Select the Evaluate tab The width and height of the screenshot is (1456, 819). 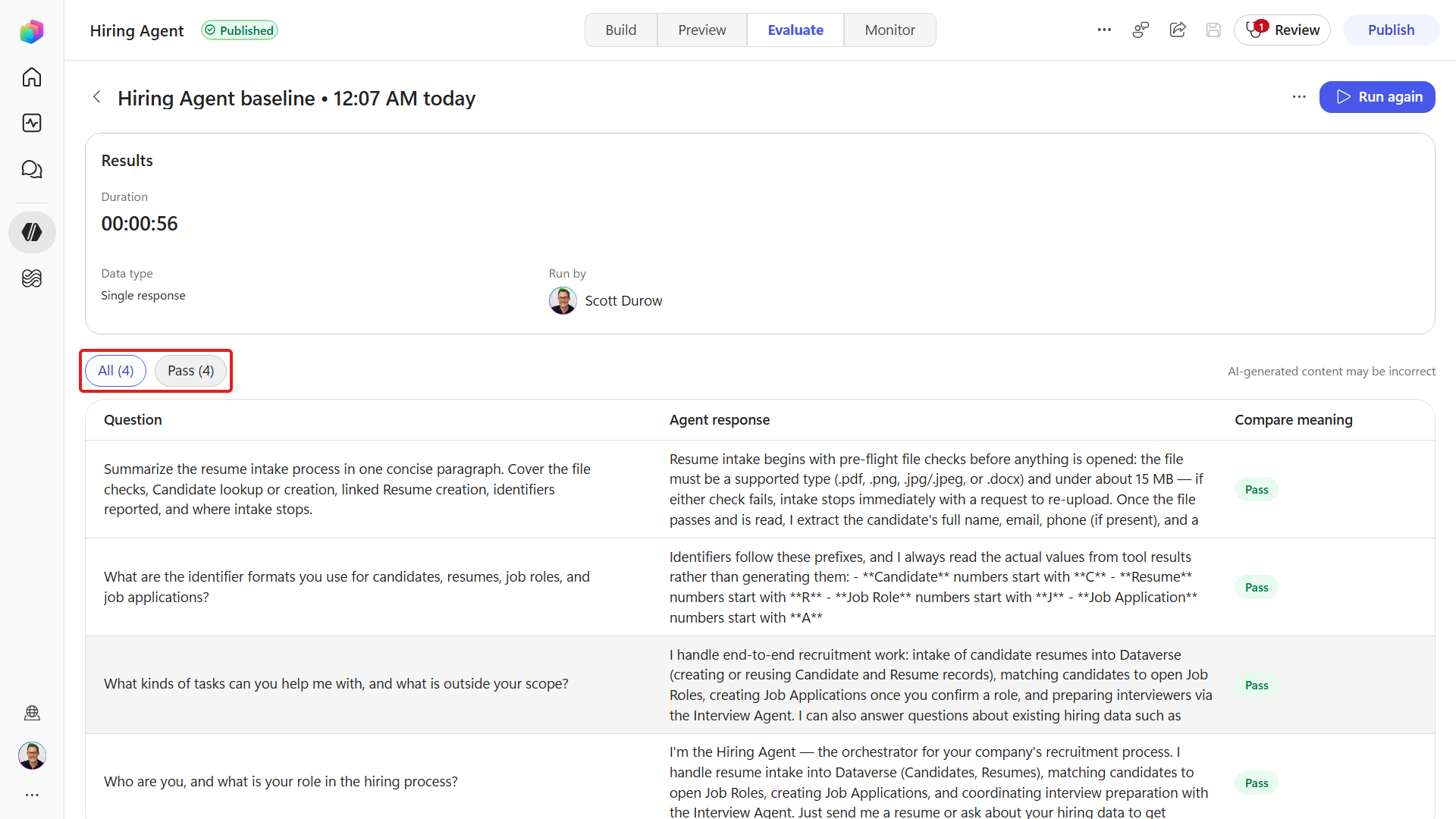click(x=795, y=30)
